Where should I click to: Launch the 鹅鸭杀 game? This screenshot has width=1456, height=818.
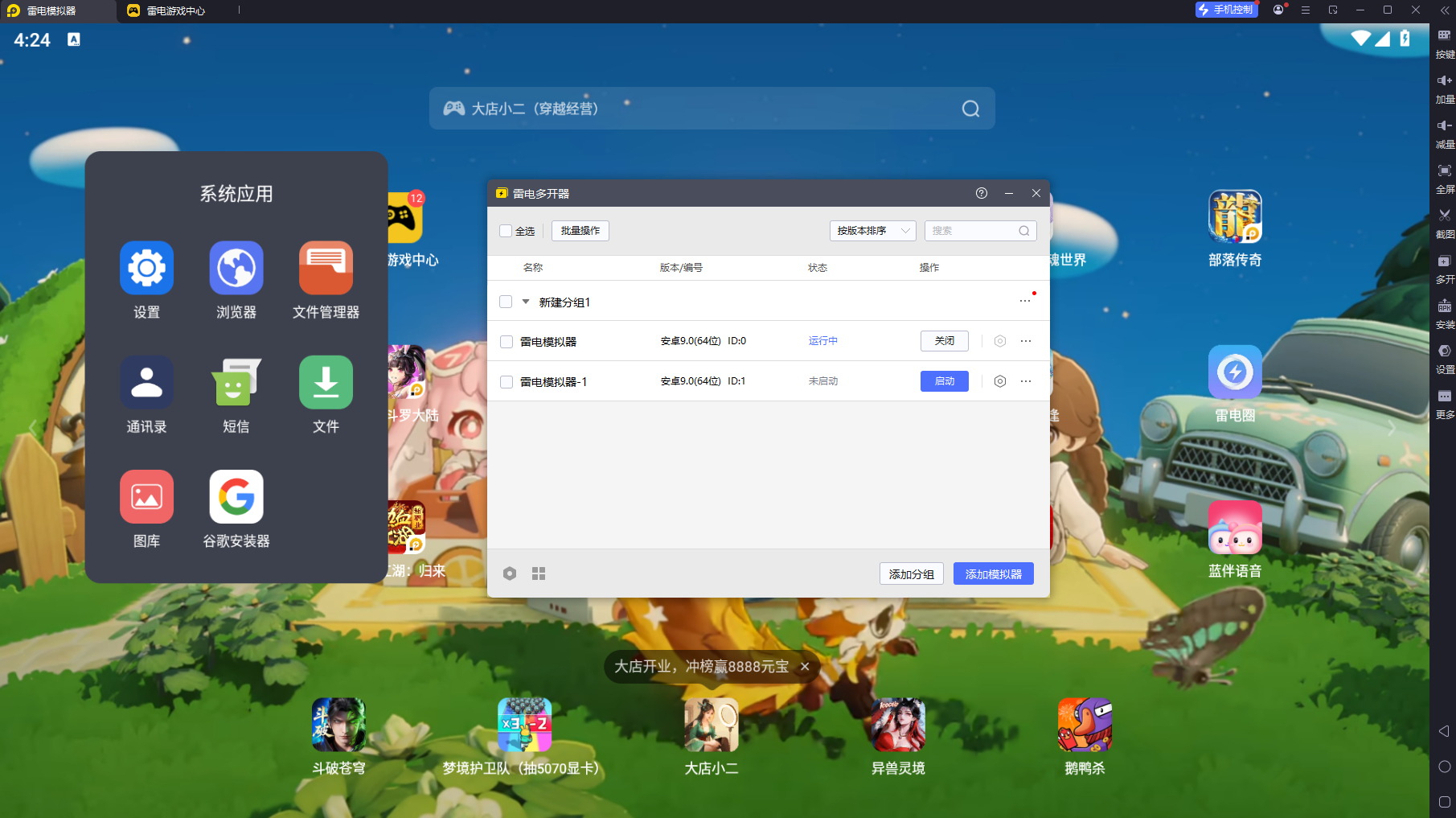coord(1085,725)
